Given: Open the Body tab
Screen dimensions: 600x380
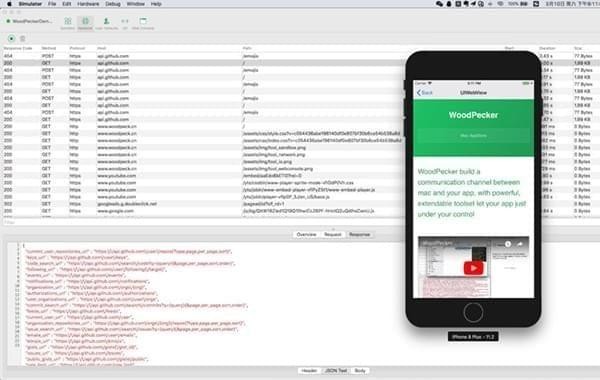Looking at the screenshot, I should point(360,370).
